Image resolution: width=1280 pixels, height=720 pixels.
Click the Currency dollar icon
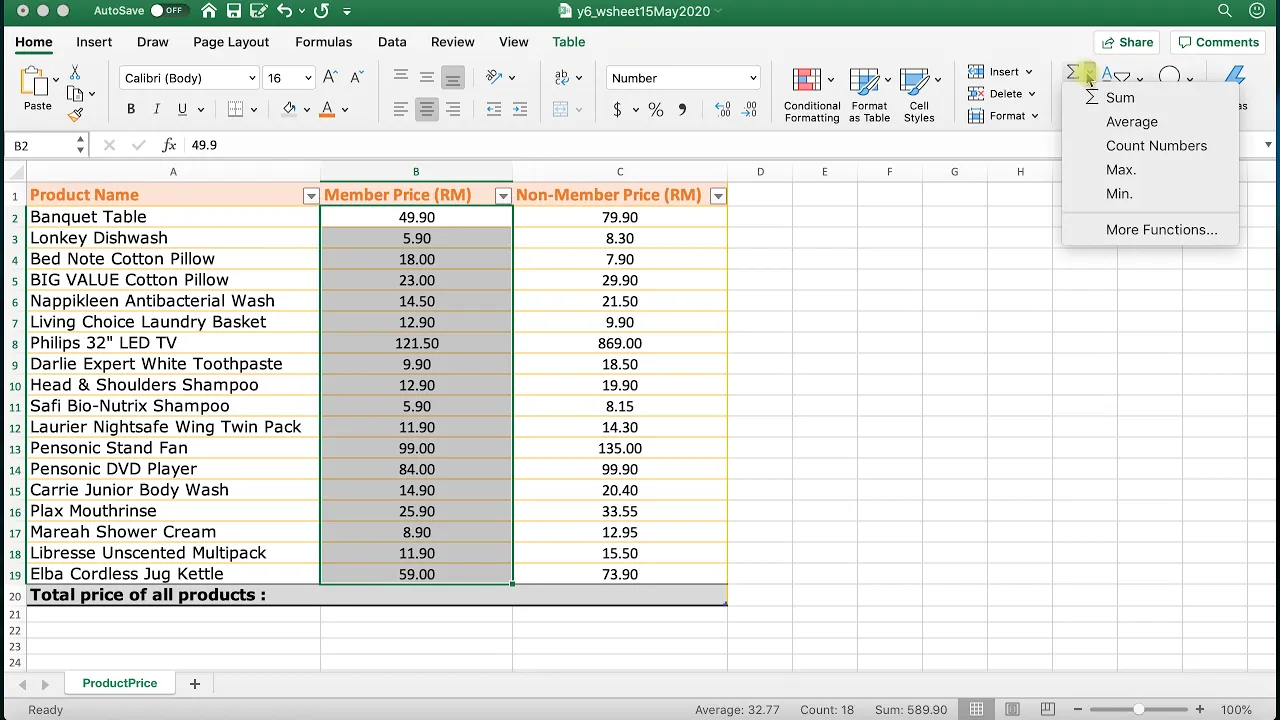point(617,109)
